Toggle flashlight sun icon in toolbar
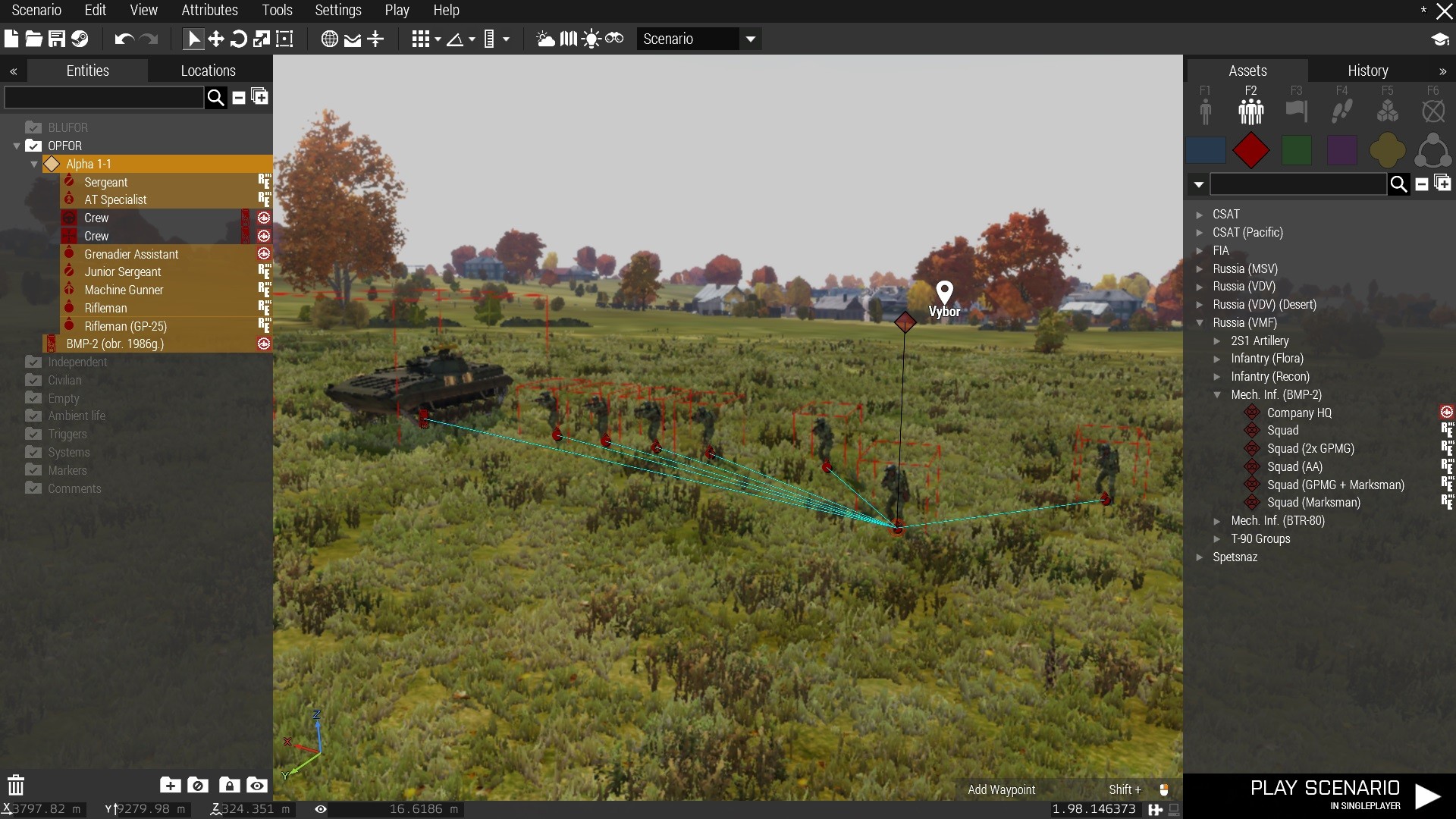 point(591,39)
